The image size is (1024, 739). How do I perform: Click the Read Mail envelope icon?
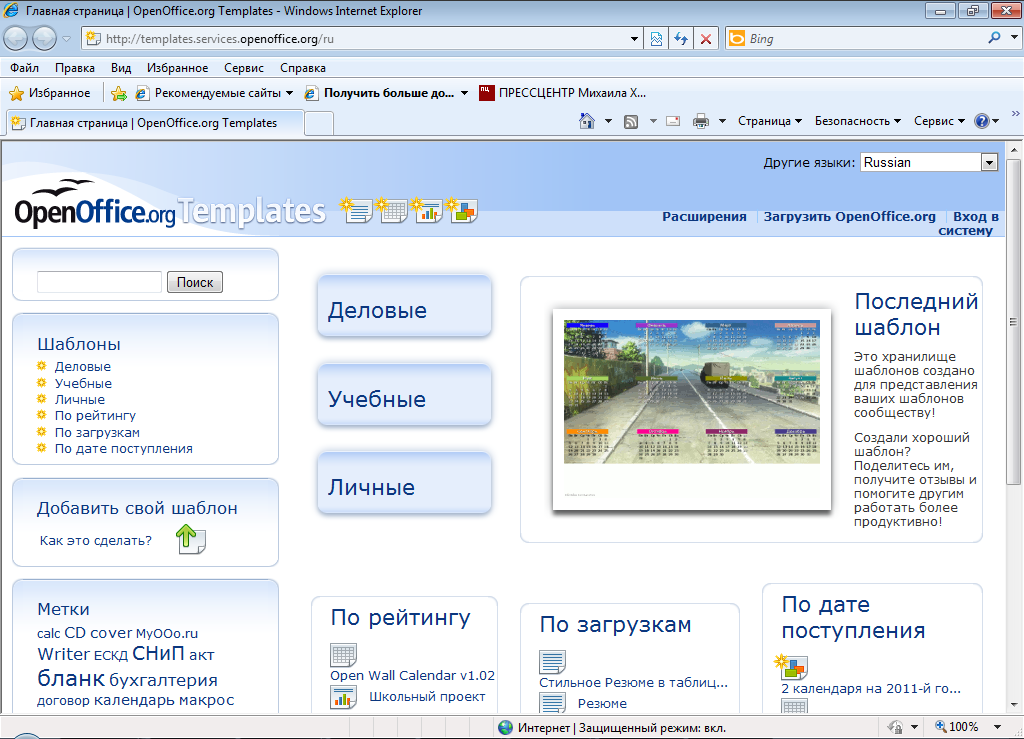[x=673, y=121]
